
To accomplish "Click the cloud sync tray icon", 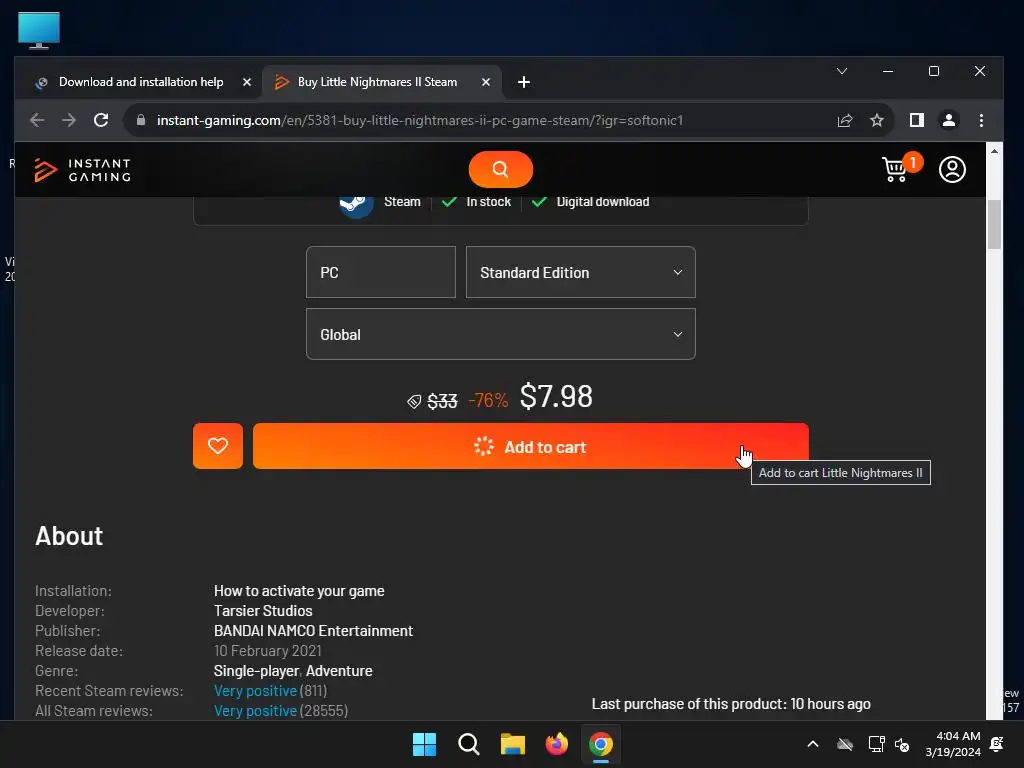I will click(845, 744).
